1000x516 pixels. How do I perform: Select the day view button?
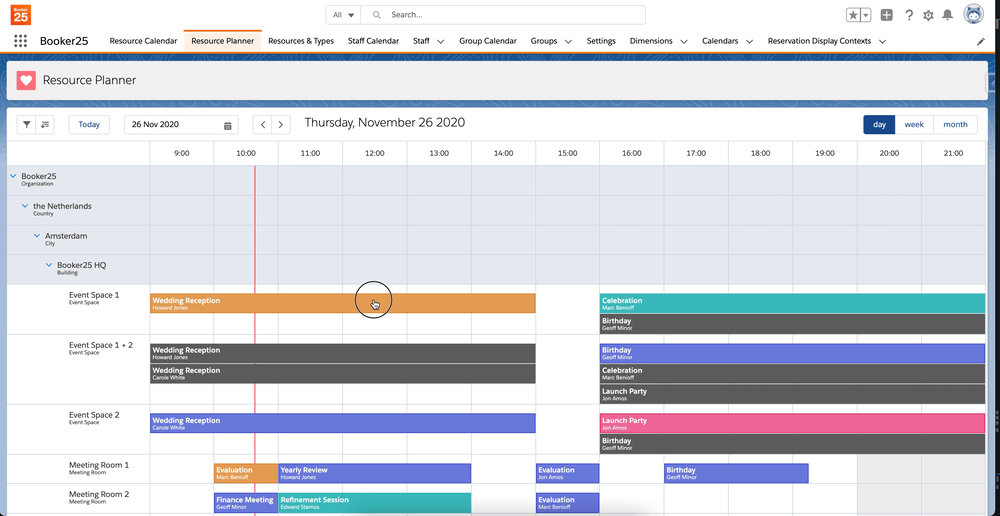click(x=879, y=124)
